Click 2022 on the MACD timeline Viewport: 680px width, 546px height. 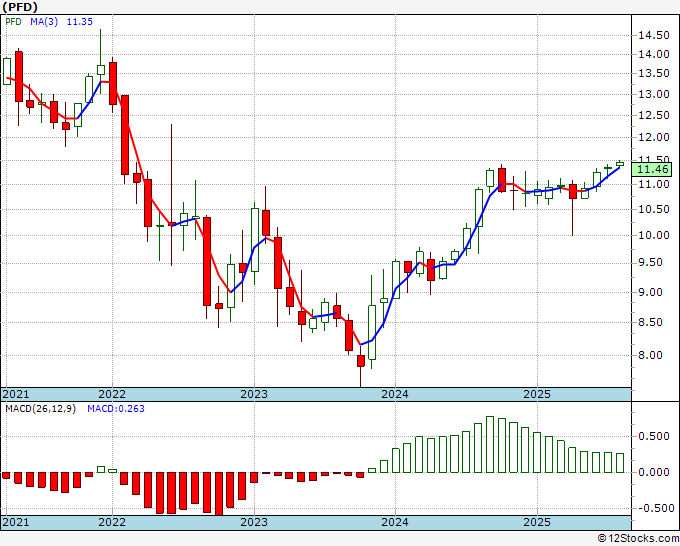click(112, 522)
